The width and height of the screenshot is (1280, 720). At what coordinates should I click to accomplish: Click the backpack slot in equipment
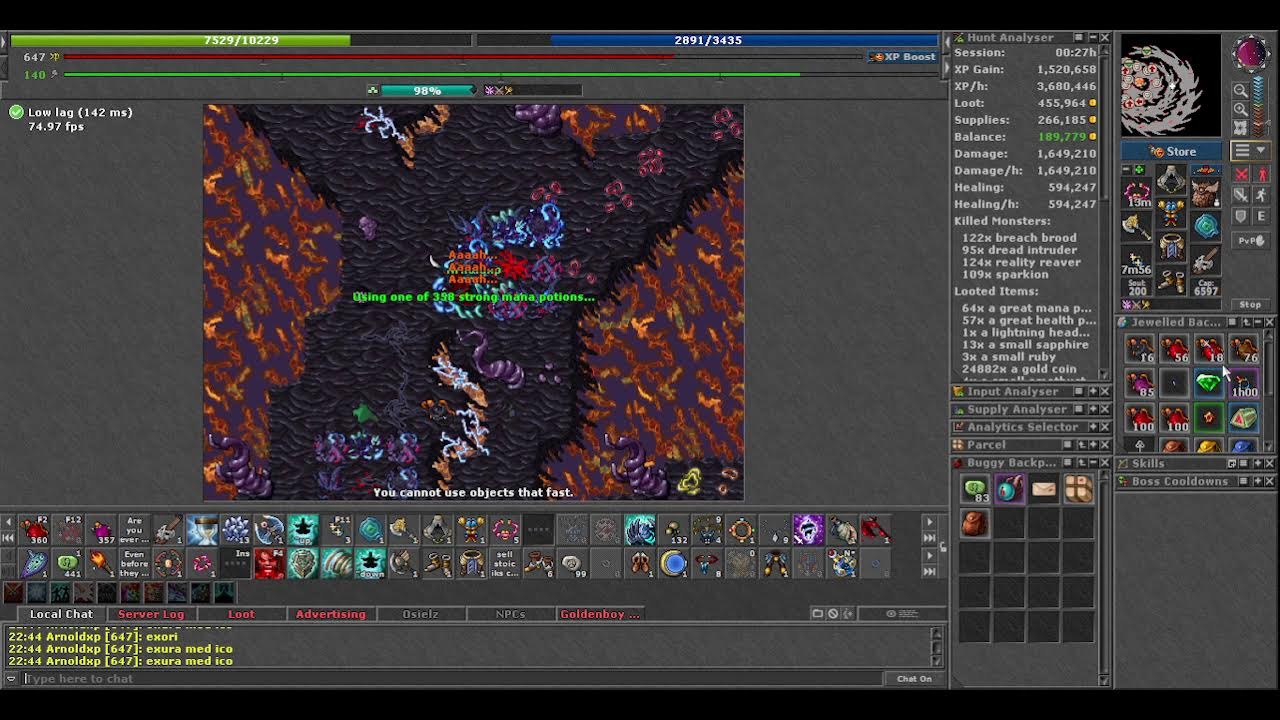pos(1206,192)
